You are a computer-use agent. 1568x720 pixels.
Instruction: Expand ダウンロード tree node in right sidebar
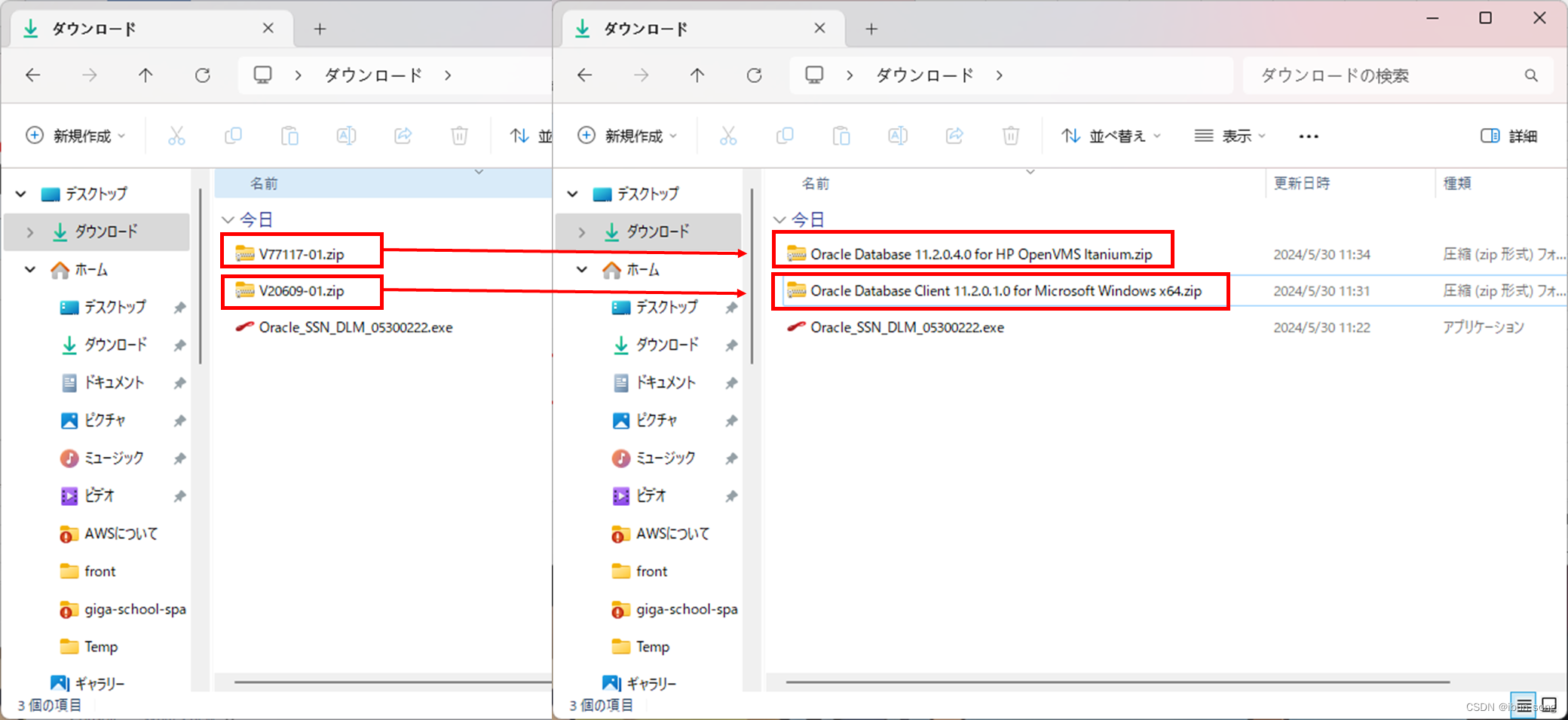point(581,231)
